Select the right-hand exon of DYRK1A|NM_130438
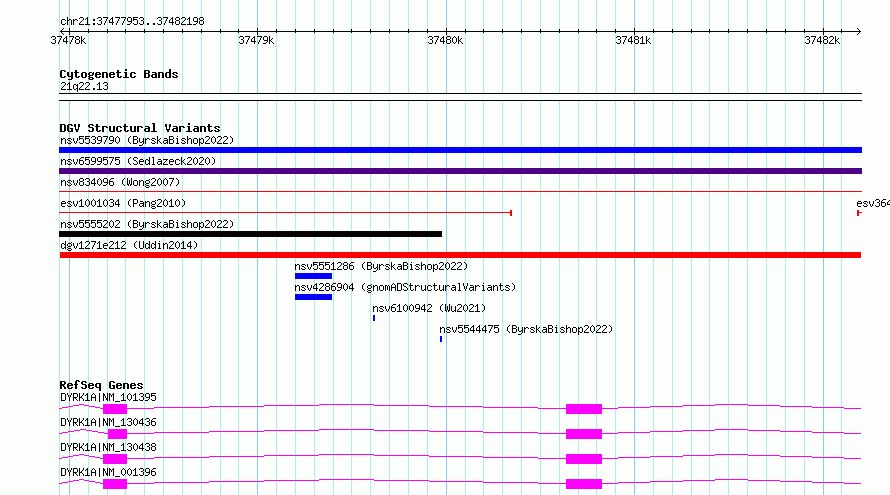 click(583, 459)
